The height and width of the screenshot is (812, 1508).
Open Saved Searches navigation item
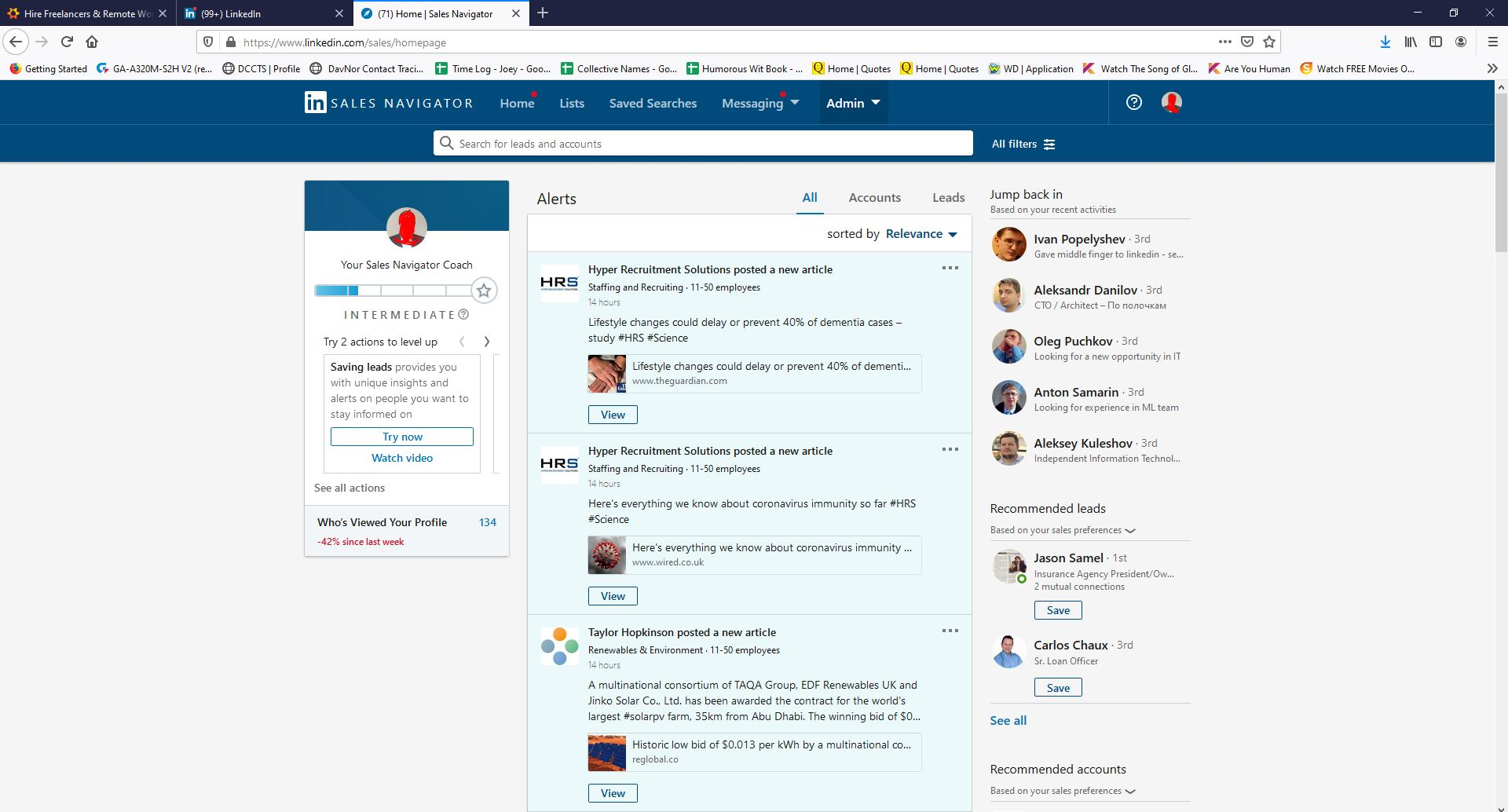coord(653,103)
